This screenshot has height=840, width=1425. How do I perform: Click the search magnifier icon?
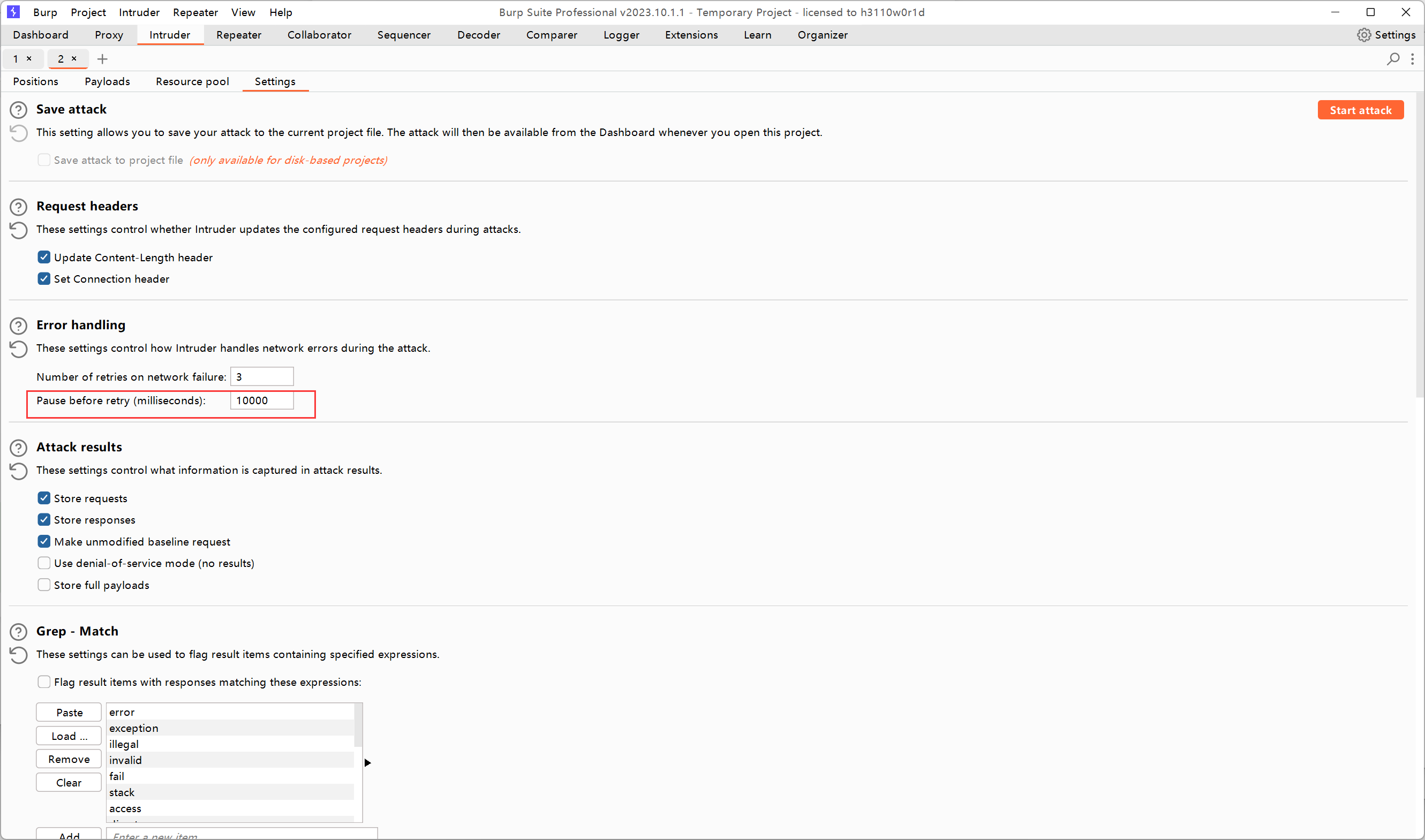[x=1393, y=59]
